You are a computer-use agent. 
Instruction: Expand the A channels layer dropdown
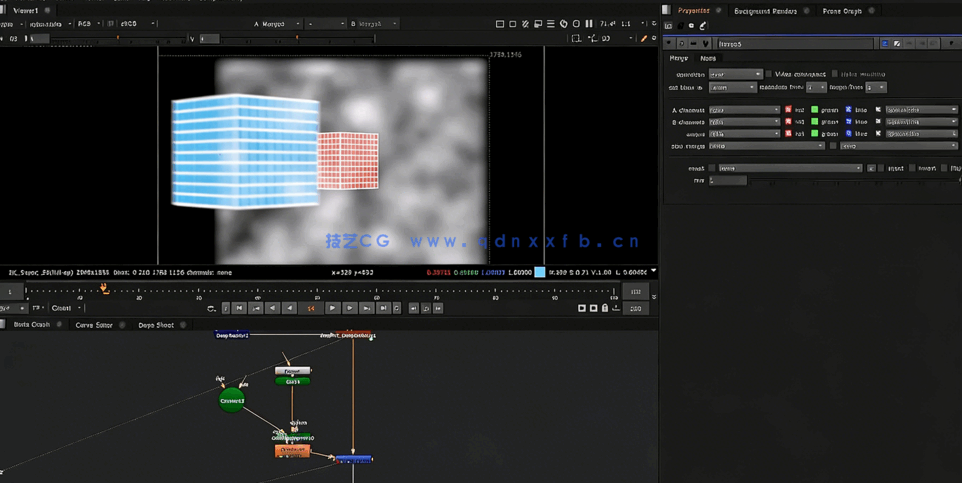tap(744, 110)
